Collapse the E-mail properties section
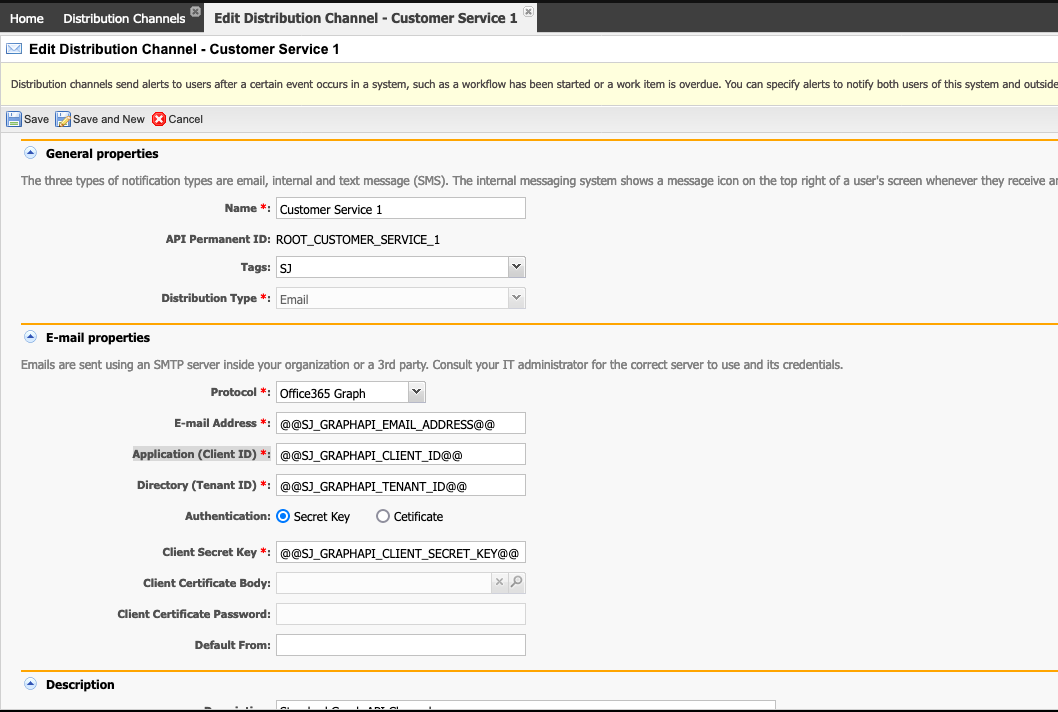The height and width of the screenshot is (712, 1058). tap(29, 337)
